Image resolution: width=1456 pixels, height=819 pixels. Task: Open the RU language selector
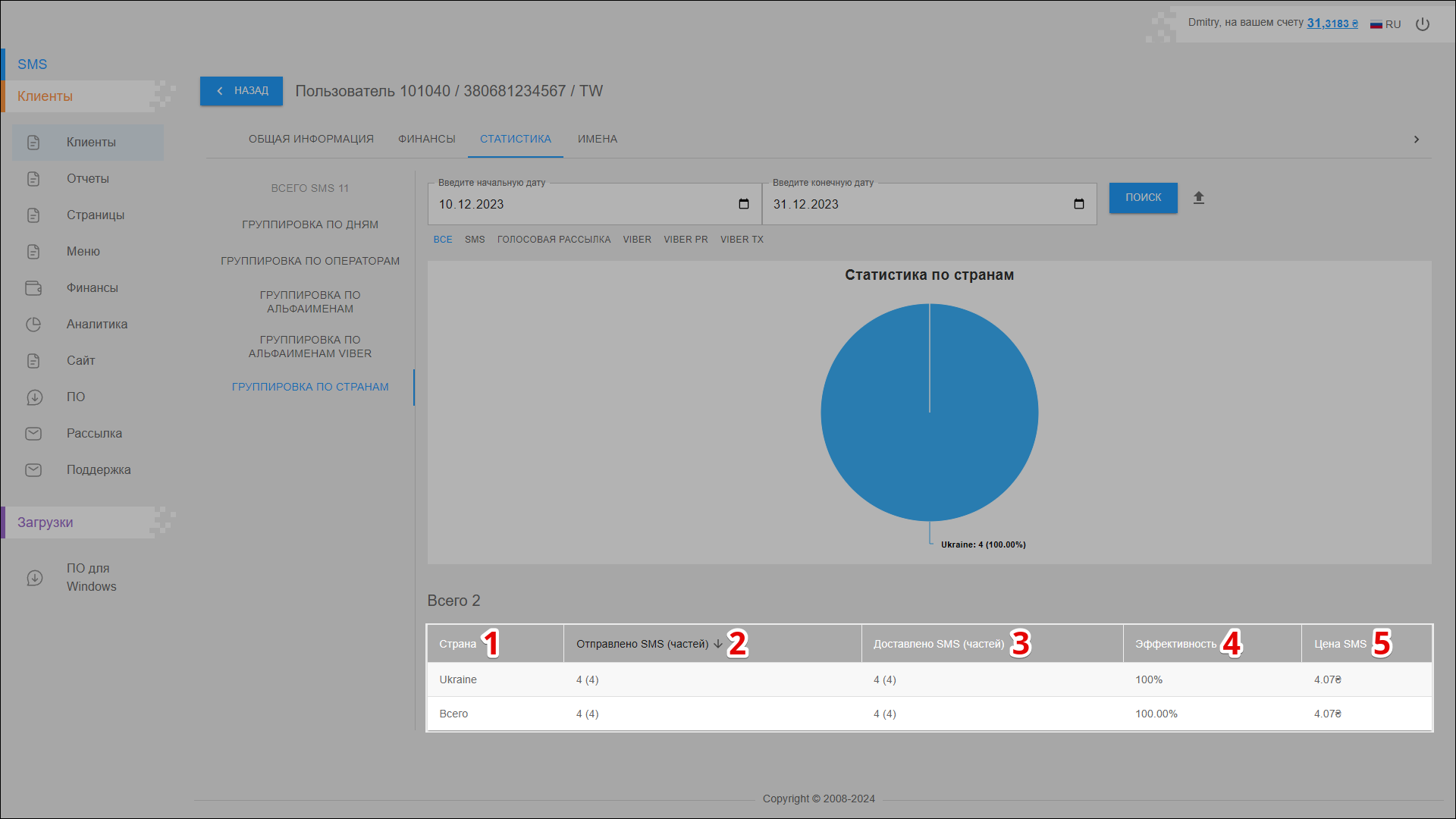pyautogui.click(x=1385, y=24)
